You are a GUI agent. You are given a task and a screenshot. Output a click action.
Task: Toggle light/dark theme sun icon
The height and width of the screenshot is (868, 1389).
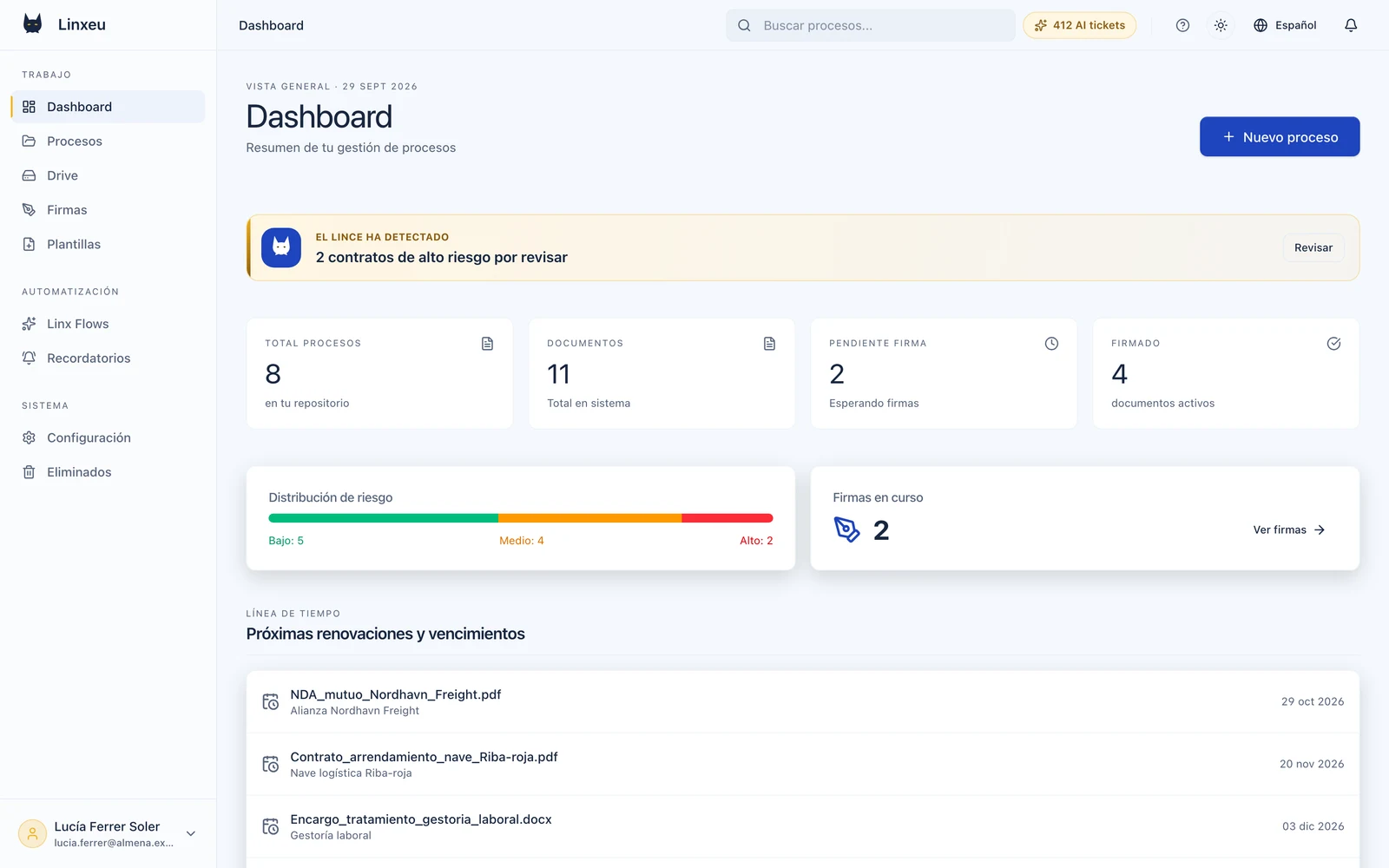(x=1221, y=25)
